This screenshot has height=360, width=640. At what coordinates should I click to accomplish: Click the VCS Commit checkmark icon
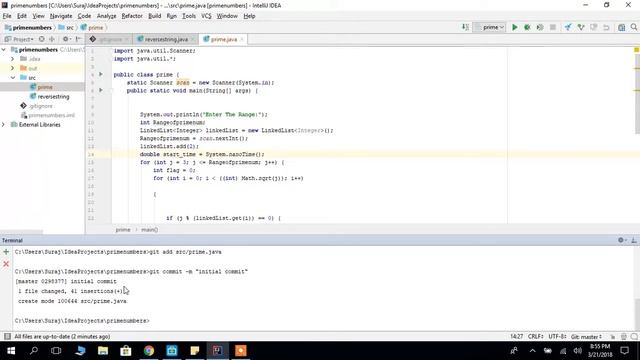[x=581, y=27]
